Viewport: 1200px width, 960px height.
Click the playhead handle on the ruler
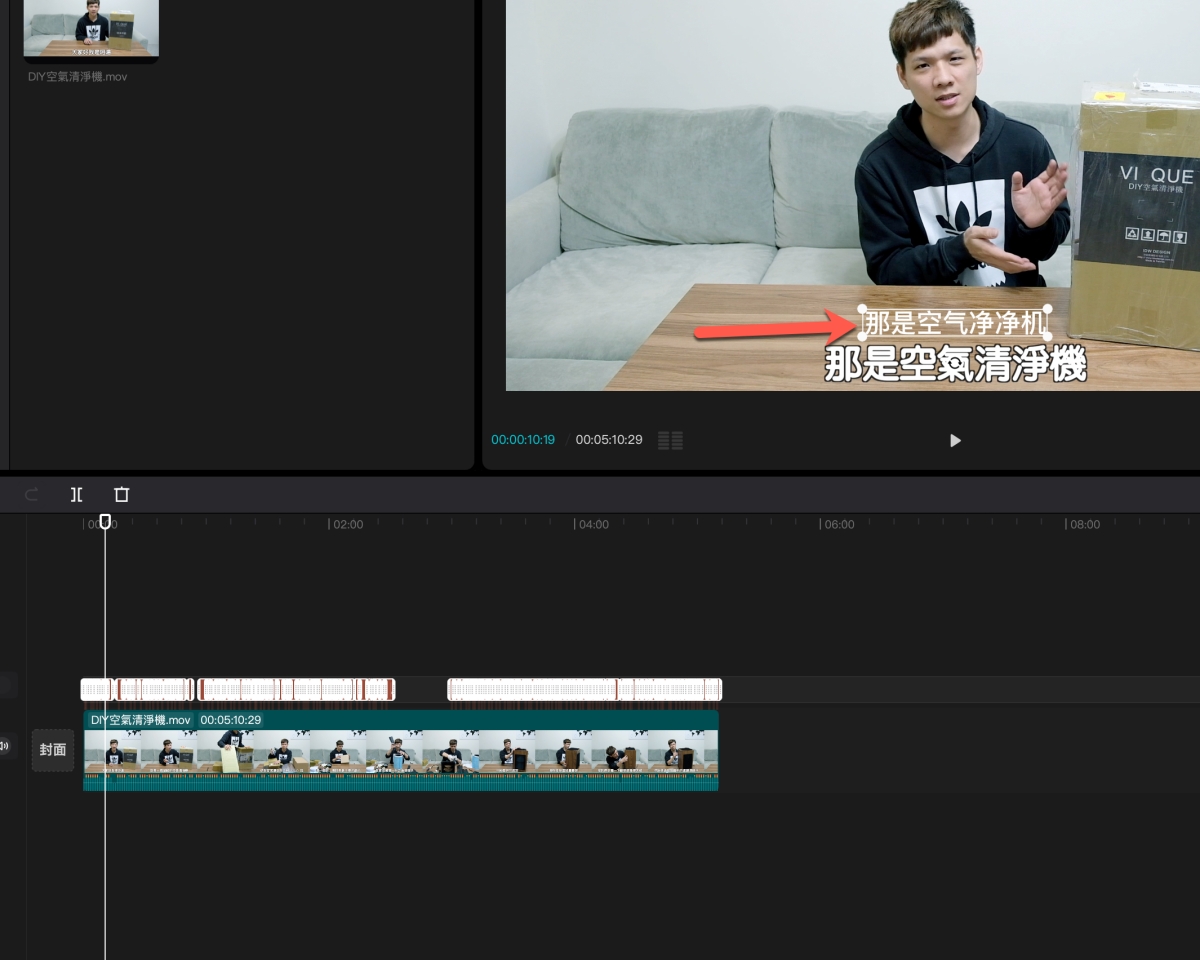click(105, 522)
